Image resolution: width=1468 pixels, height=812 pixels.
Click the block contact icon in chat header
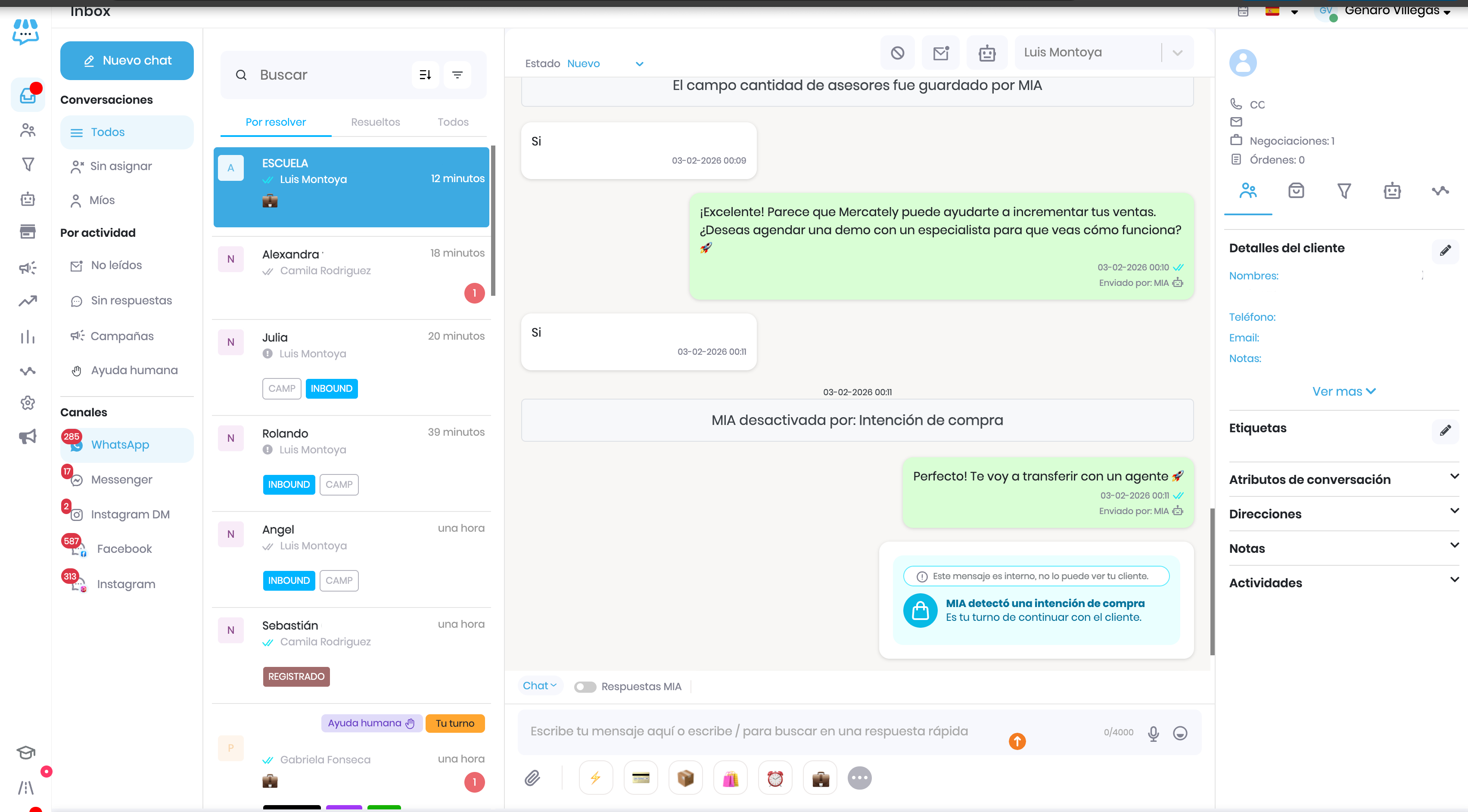(897, 53)
